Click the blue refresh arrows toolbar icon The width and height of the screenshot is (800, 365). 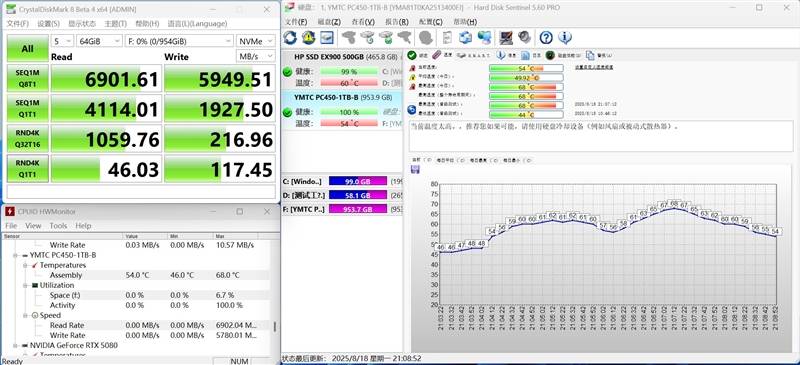coord(290,37)
